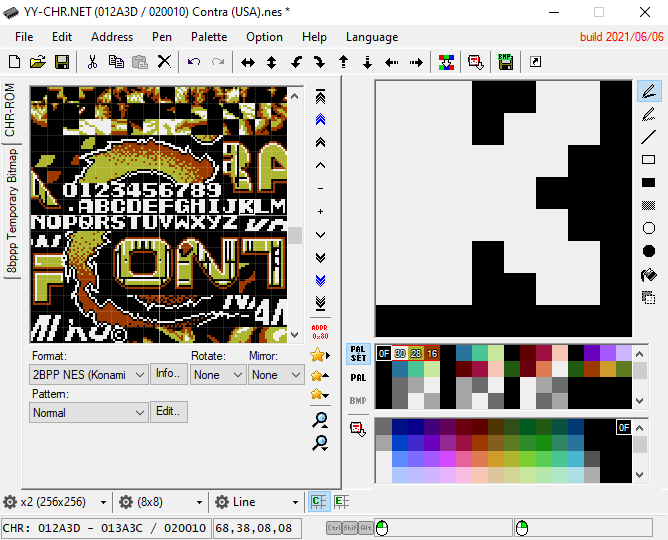Click the zoom in magnifier icon

point(320,420)
